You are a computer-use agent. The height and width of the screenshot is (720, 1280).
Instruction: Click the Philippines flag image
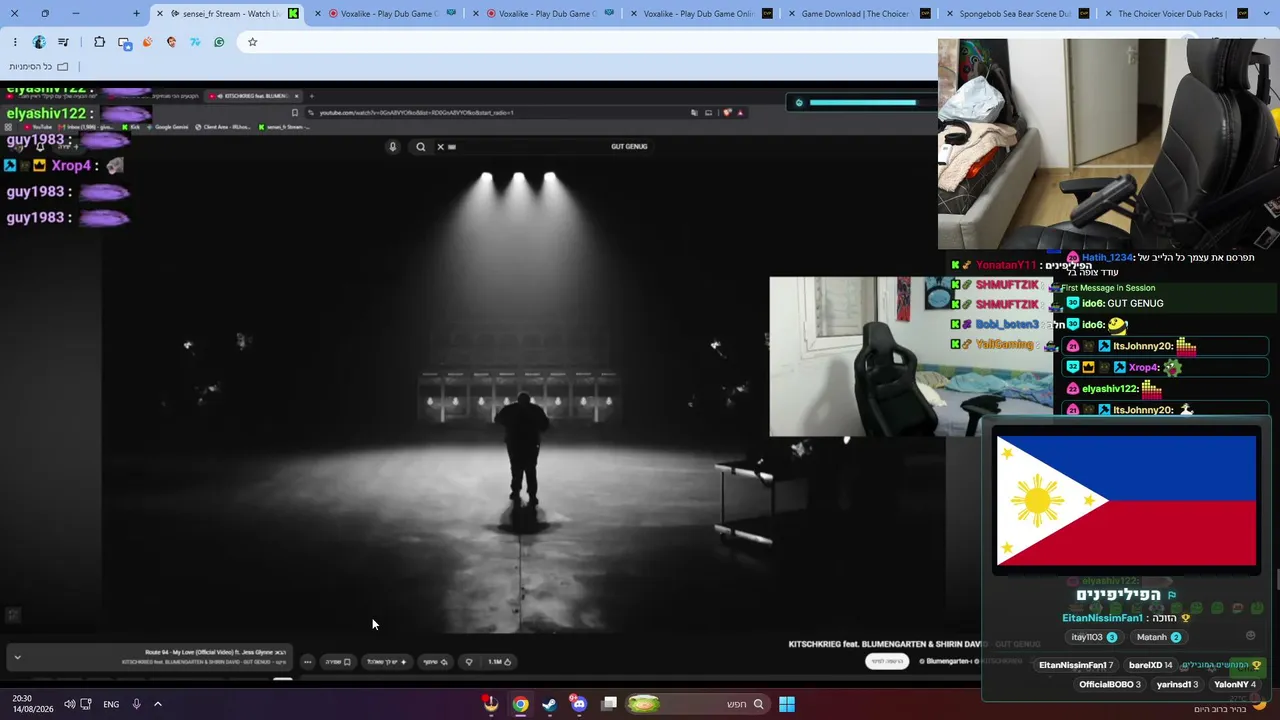pos(1126,501)
